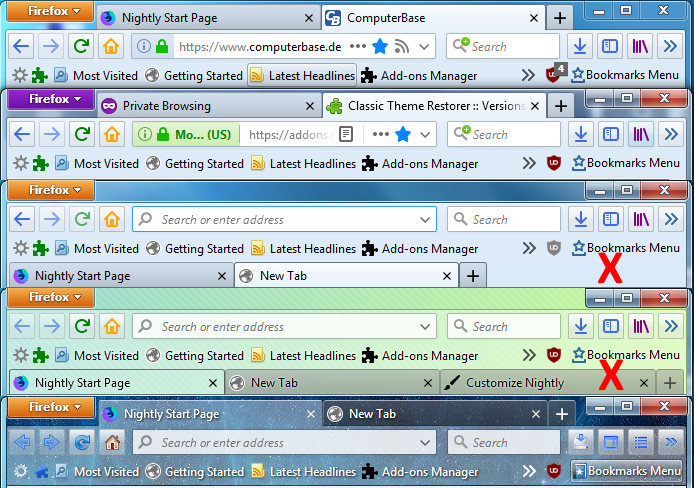Screen dimensions: 694x488
Task: Open page actions dots in computerbase.de address bar
Action: click(358, 46)
